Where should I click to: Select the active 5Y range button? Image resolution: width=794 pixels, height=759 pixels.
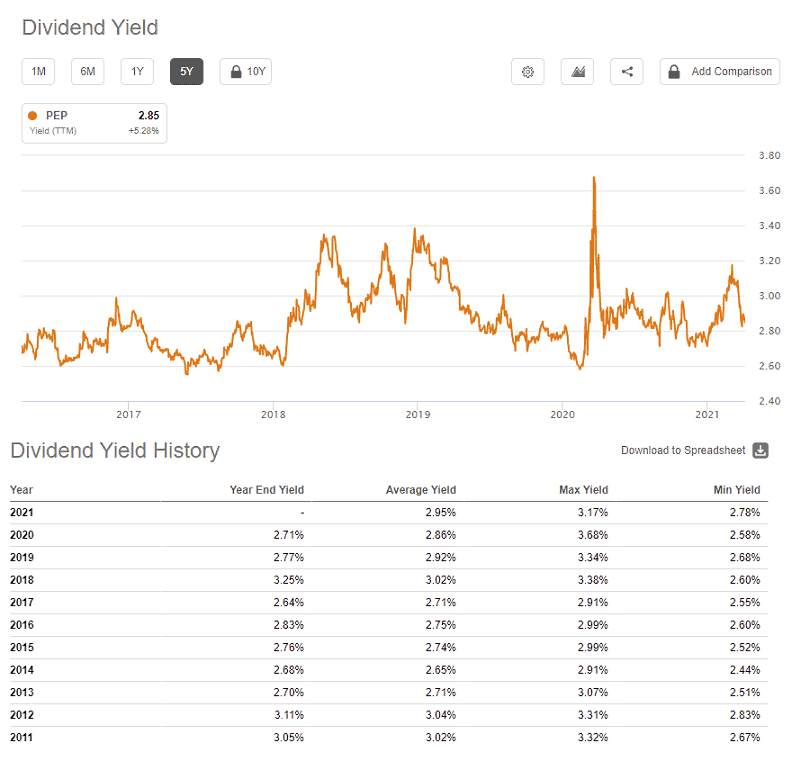point(187,71)
